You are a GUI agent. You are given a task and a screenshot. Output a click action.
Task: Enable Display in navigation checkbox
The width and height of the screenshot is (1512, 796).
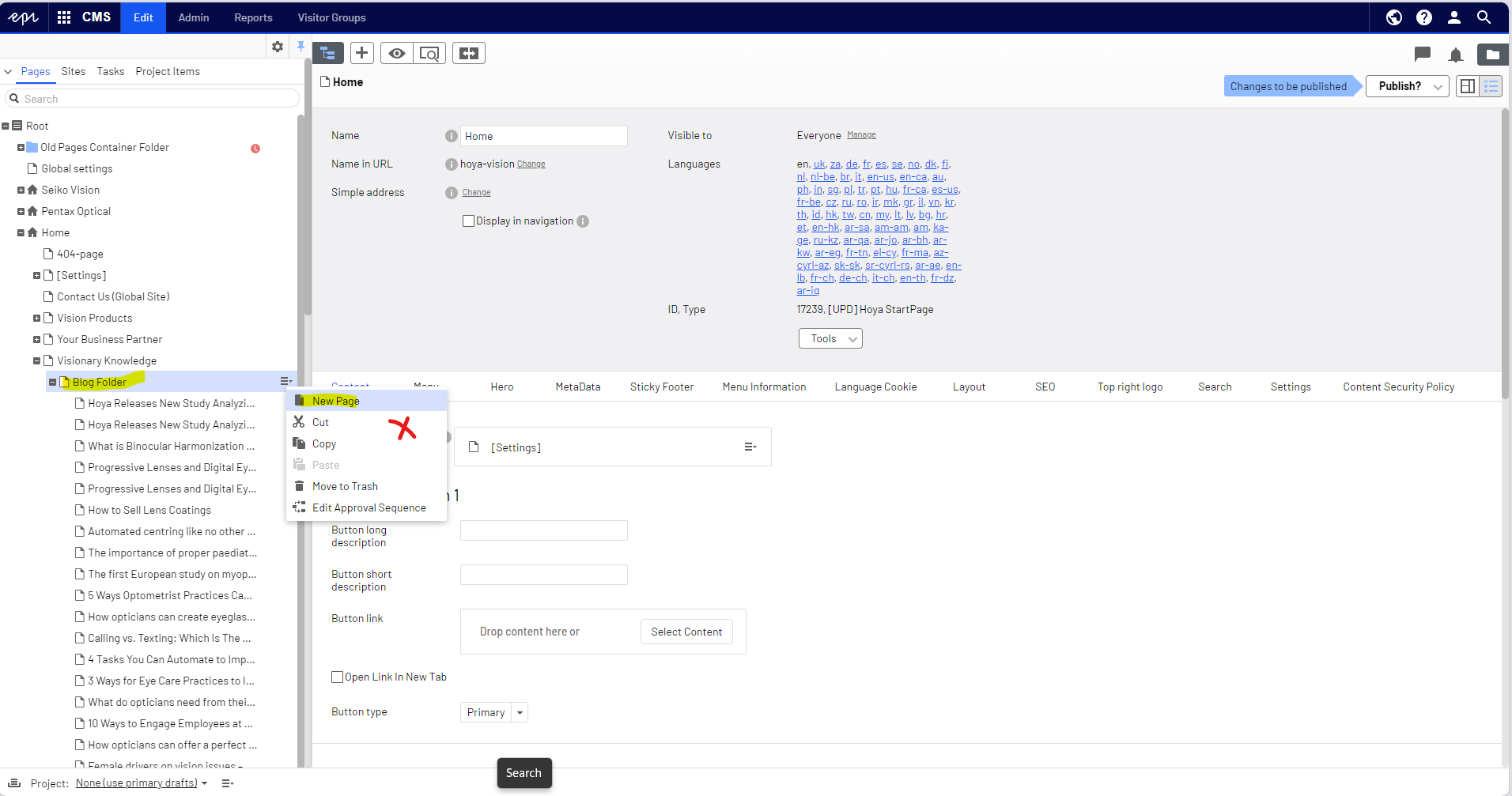pos(468,221)
